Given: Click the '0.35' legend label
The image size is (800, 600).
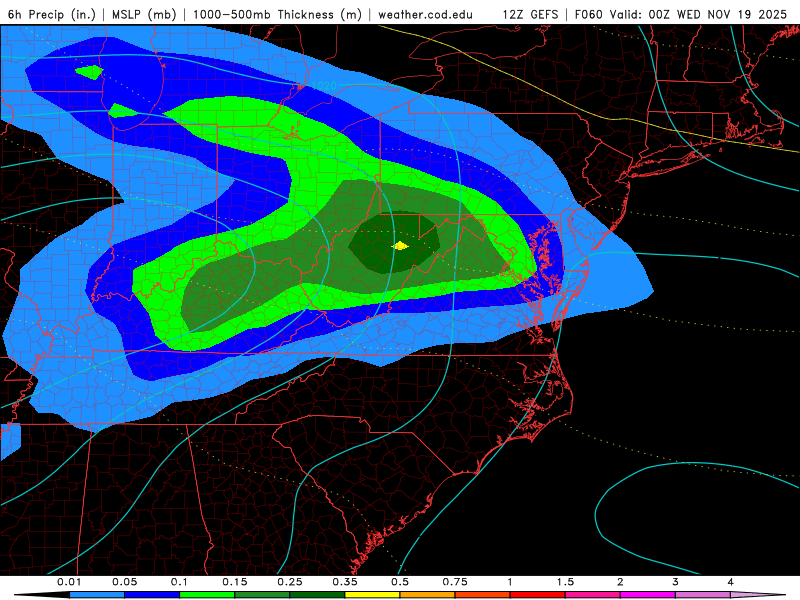Looking at the screenshot, I should click(345, 582).
